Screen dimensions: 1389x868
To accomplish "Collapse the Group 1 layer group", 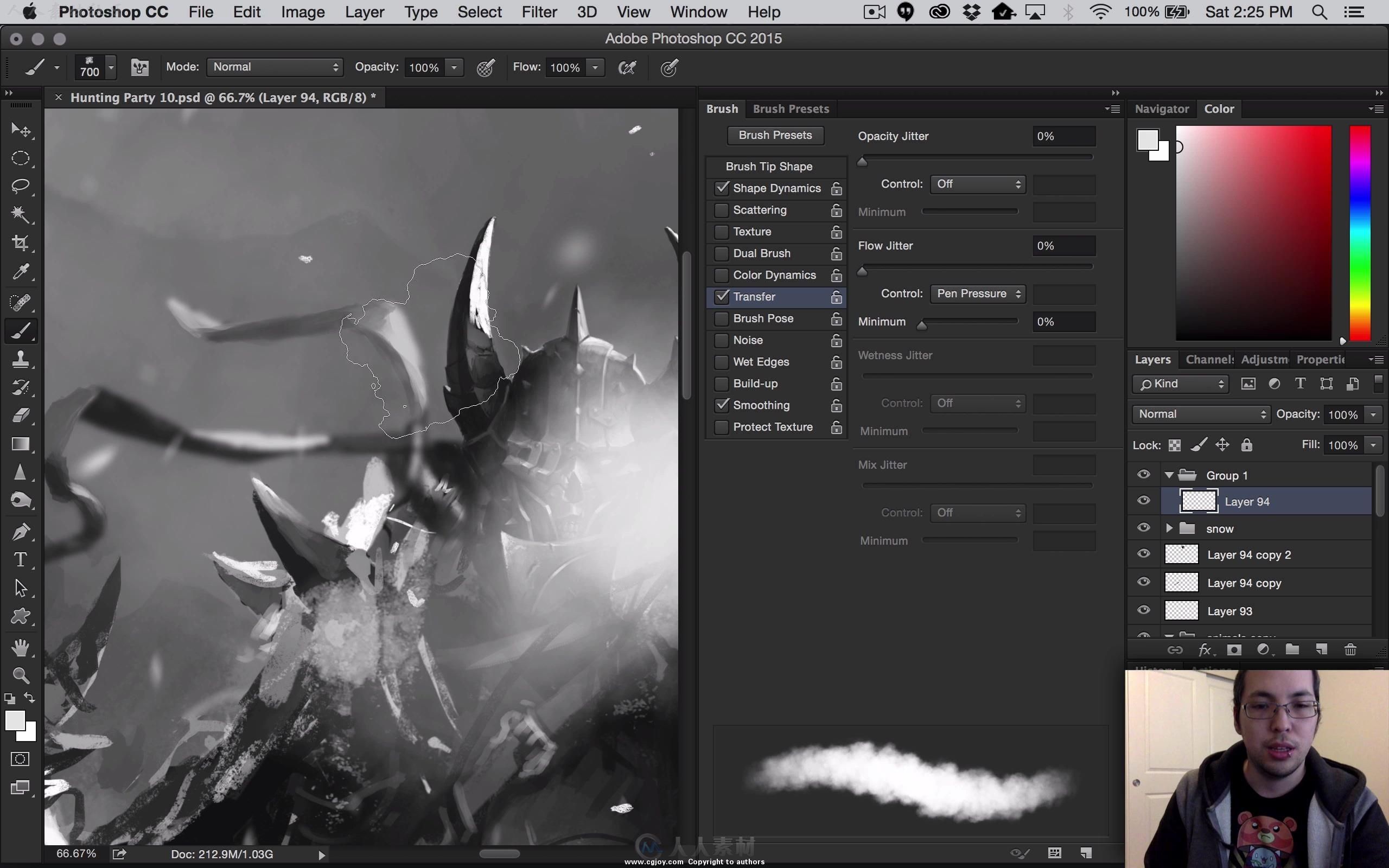I will (1169, 475).
